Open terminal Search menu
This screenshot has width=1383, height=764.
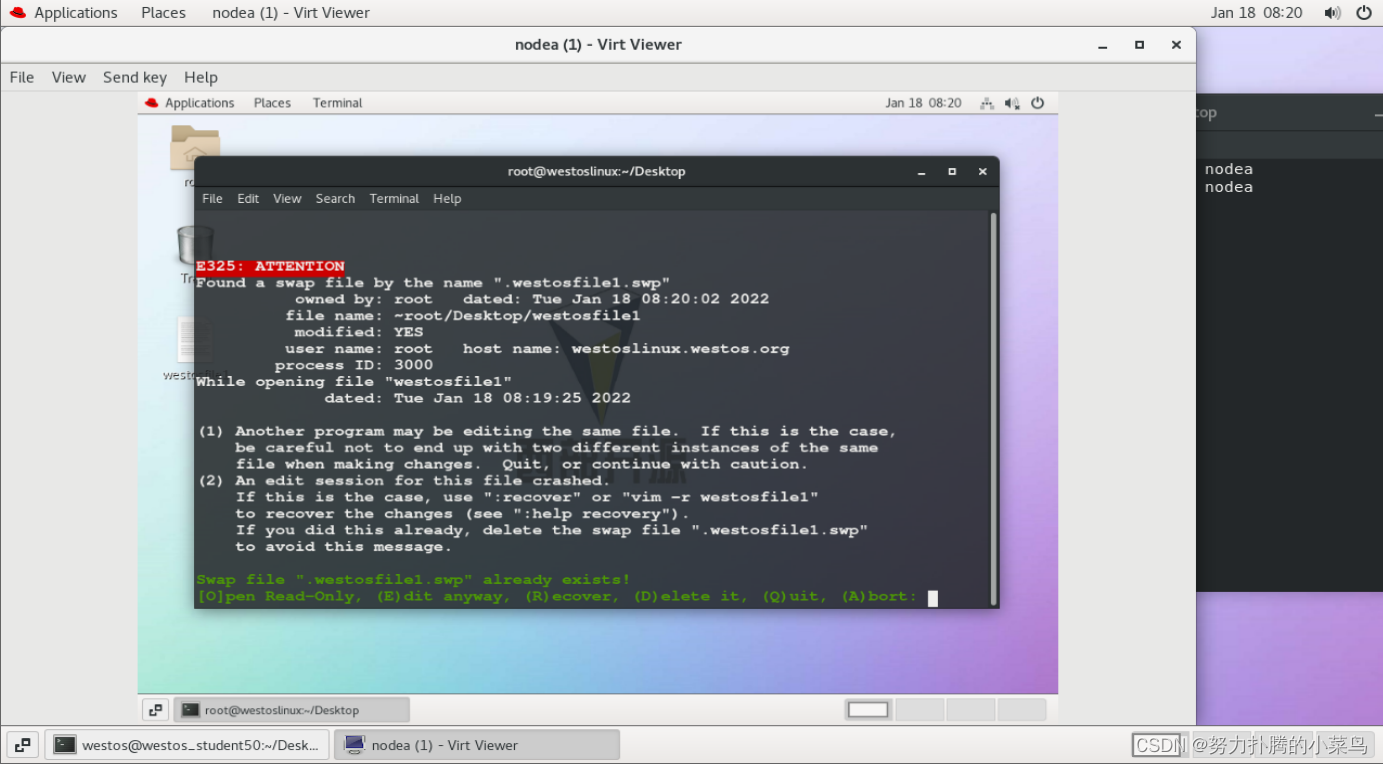tap(335, 198)
